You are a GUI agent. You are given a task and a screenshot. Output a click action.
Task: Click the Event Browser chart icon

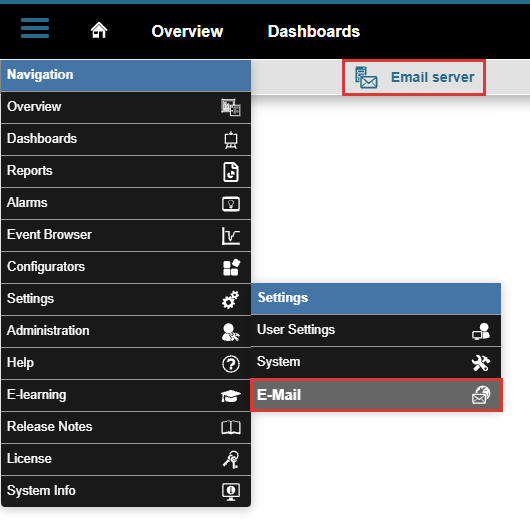tap(231, 236)
